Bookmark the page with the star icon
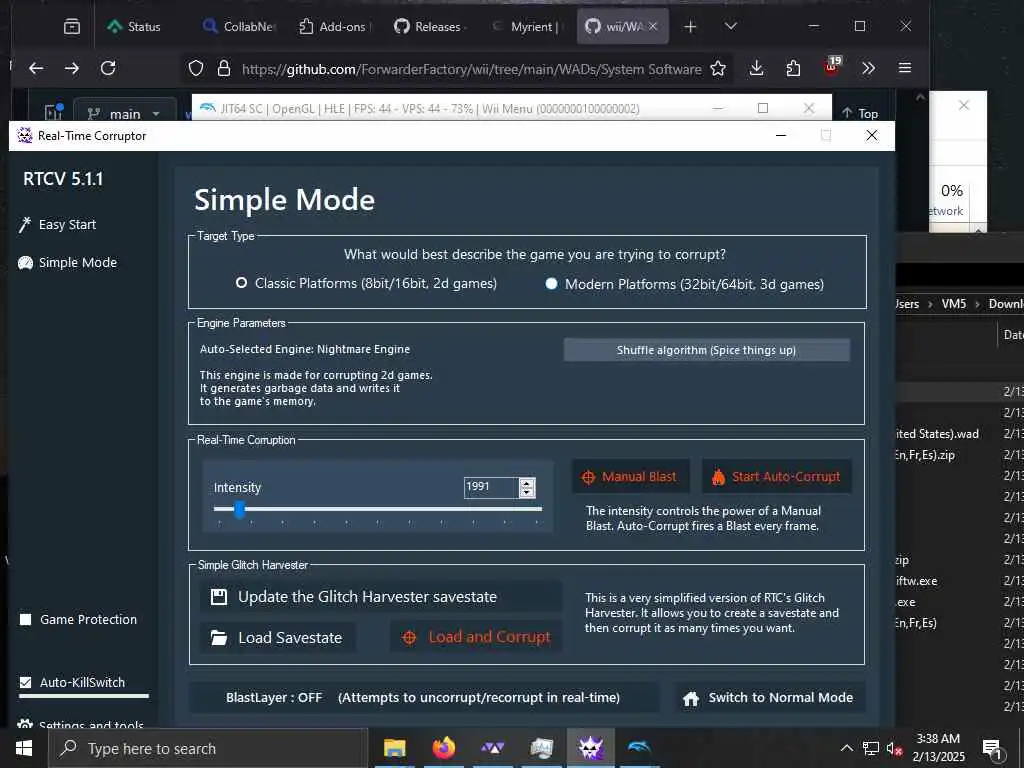1024x768 pixels. (x=718, y=68)
